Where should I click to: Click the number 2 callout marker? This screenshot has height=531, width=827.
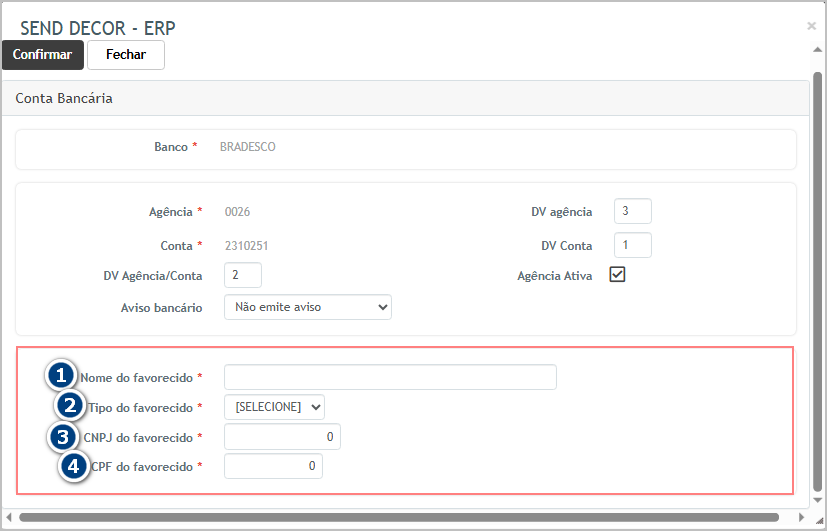click(x=70, y=406)
